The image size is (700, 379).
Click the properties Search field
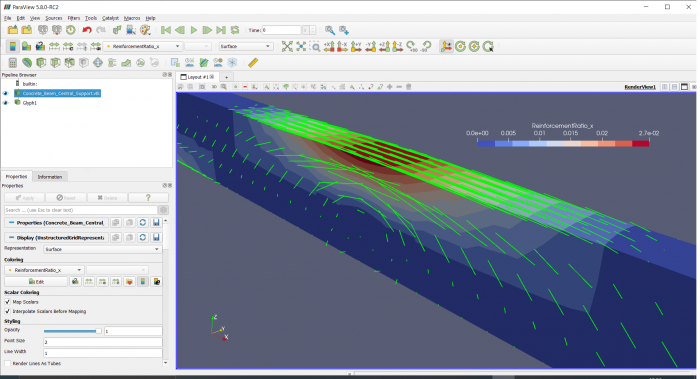coord(81,210)
